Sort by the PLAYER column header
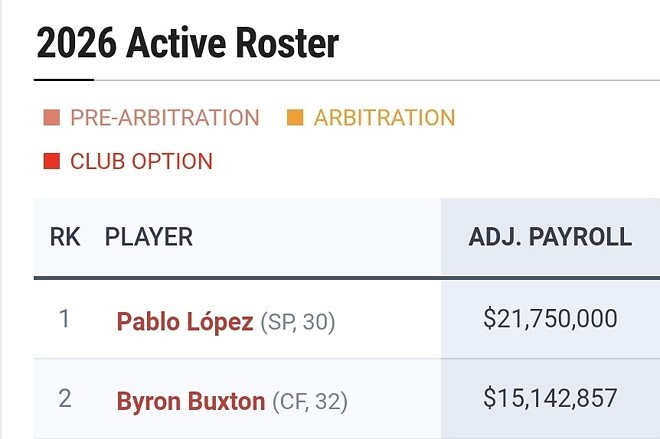 (149, 237)
